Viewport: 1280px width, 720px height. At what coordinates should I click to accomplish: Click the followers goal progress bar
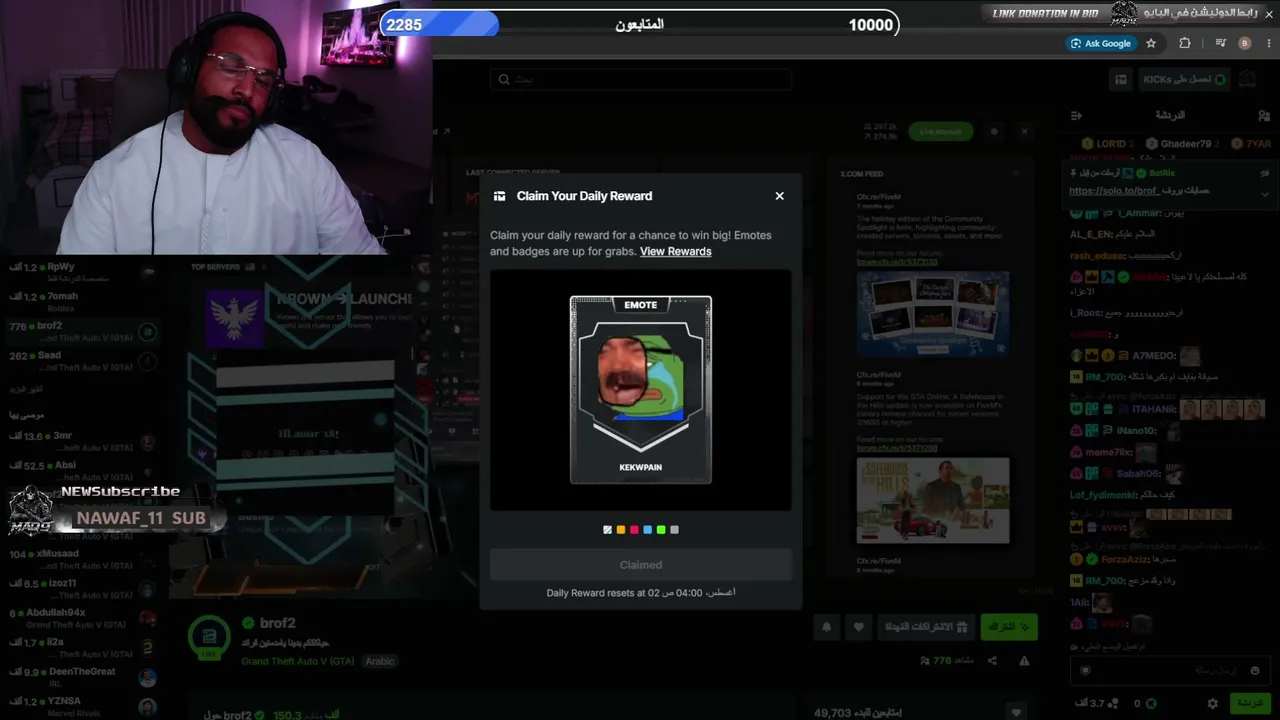[640, 25]
